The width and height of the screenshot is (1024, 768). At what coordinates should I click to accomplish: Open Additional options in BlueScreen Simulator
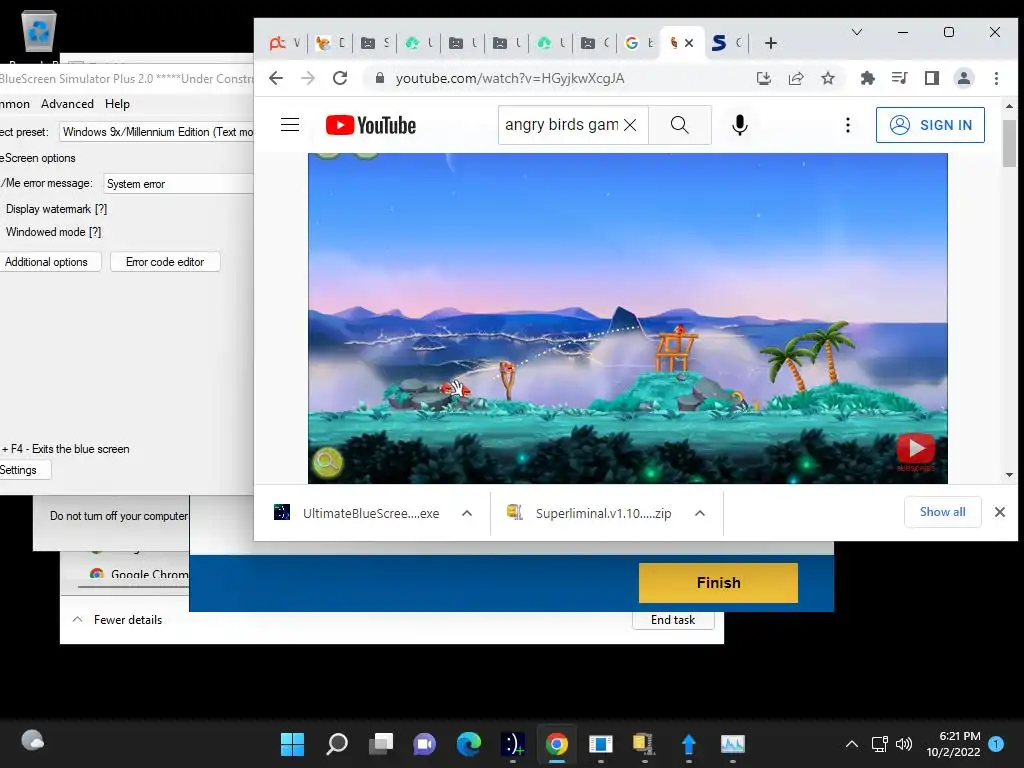pos(48,262)
